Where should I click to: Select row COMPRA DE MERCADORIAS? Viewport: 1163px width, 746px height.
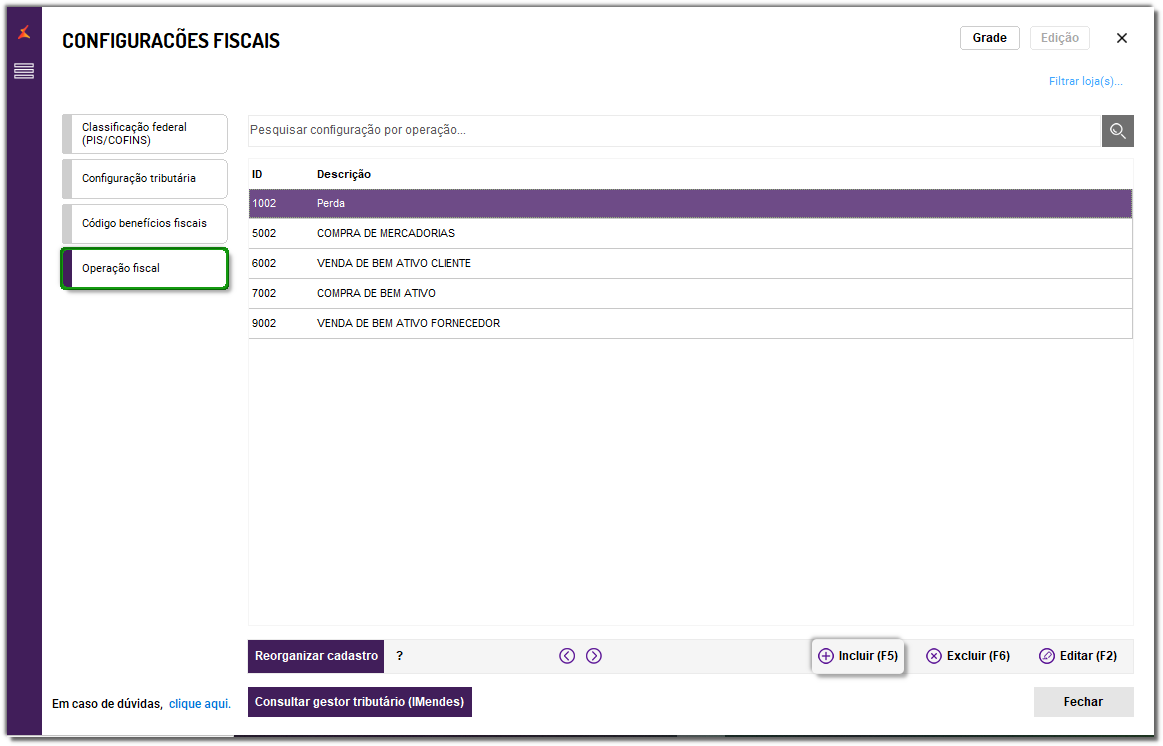690,234
